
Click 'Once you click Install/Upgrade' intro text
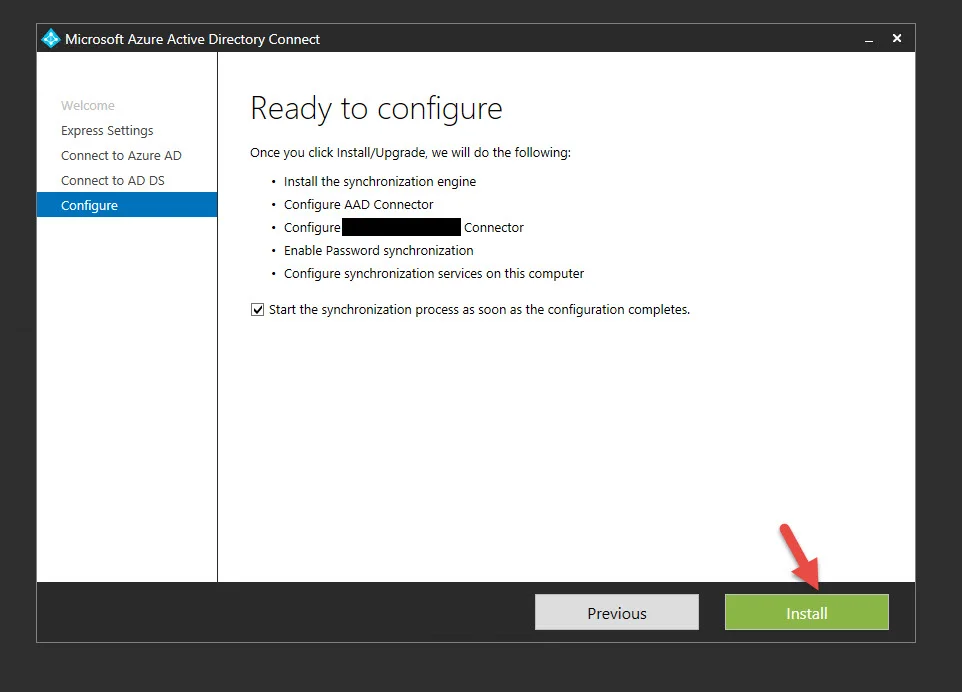(410, 153)
